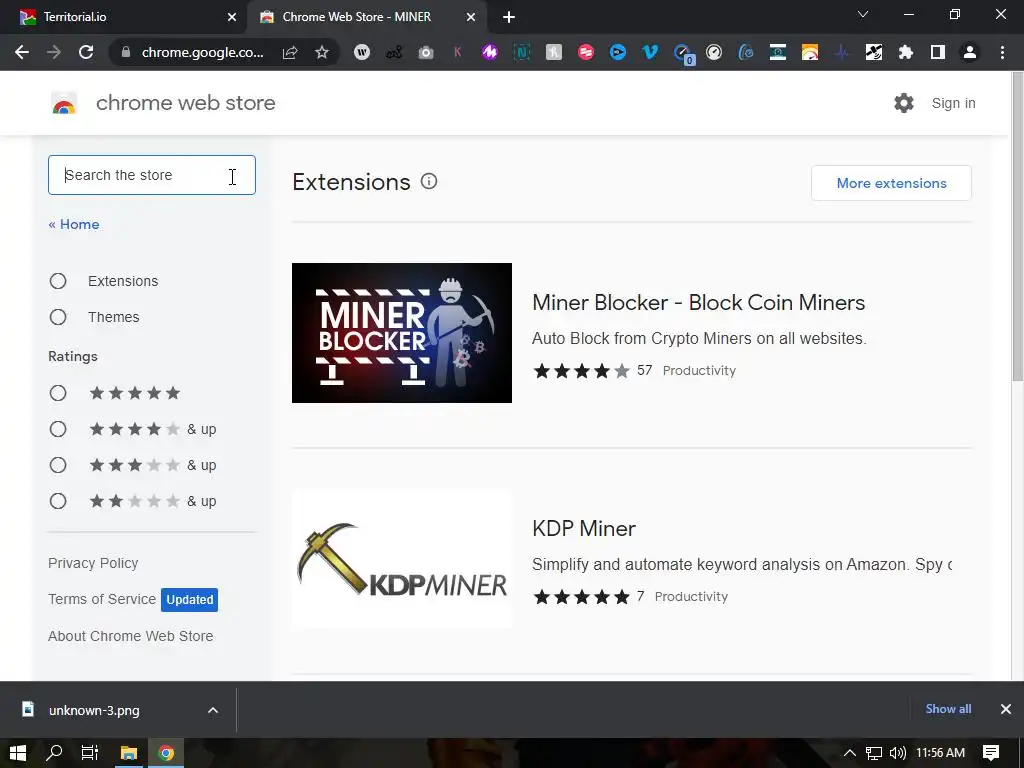Image resolution: width=1024 pixels, height=768 pixels.
Task: Select the Themes radio filter
Action: 58,317
